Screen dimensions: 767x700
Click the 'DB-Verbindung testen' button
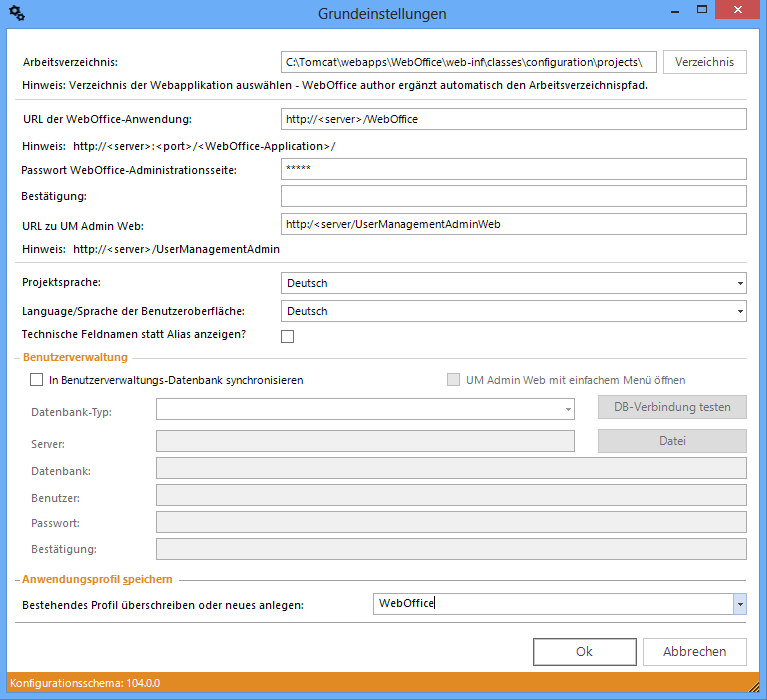coord(672,407)
